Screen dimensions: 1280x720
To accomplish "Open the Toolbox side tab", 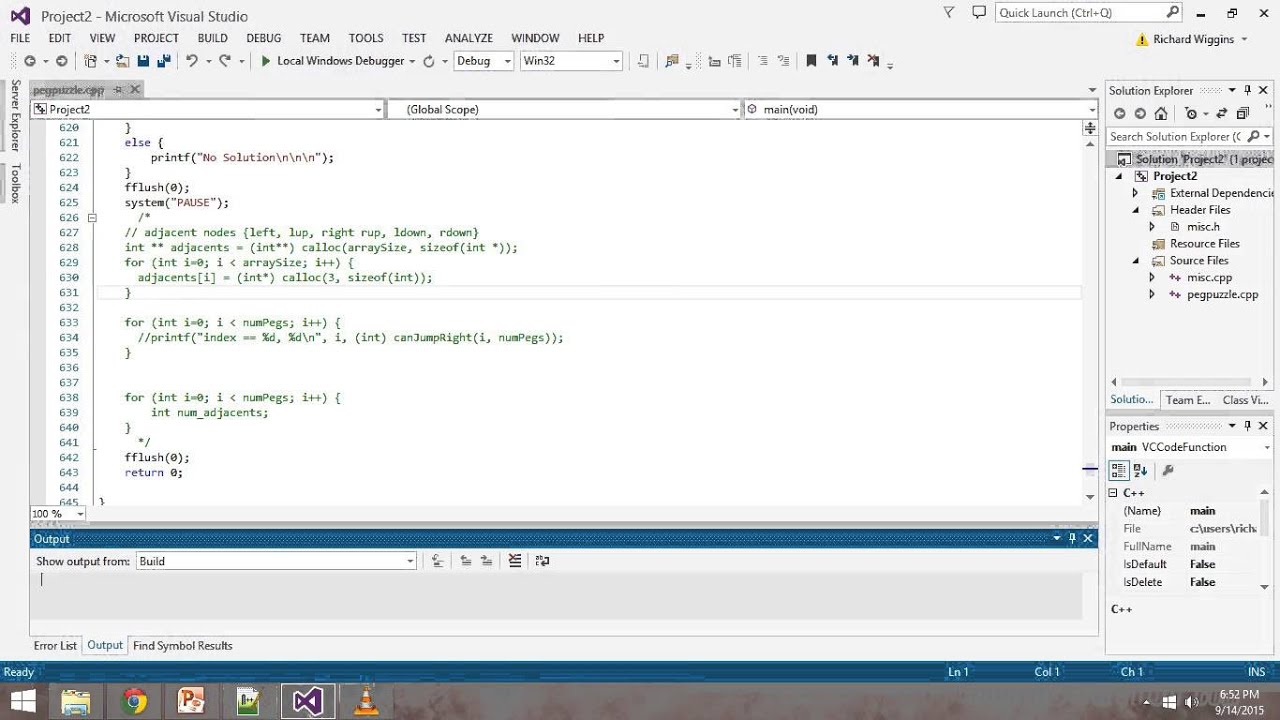I will coord(15,184).
